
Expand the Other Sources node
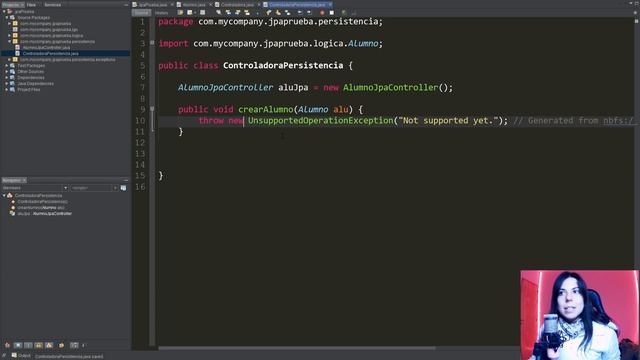coord(7,71)
